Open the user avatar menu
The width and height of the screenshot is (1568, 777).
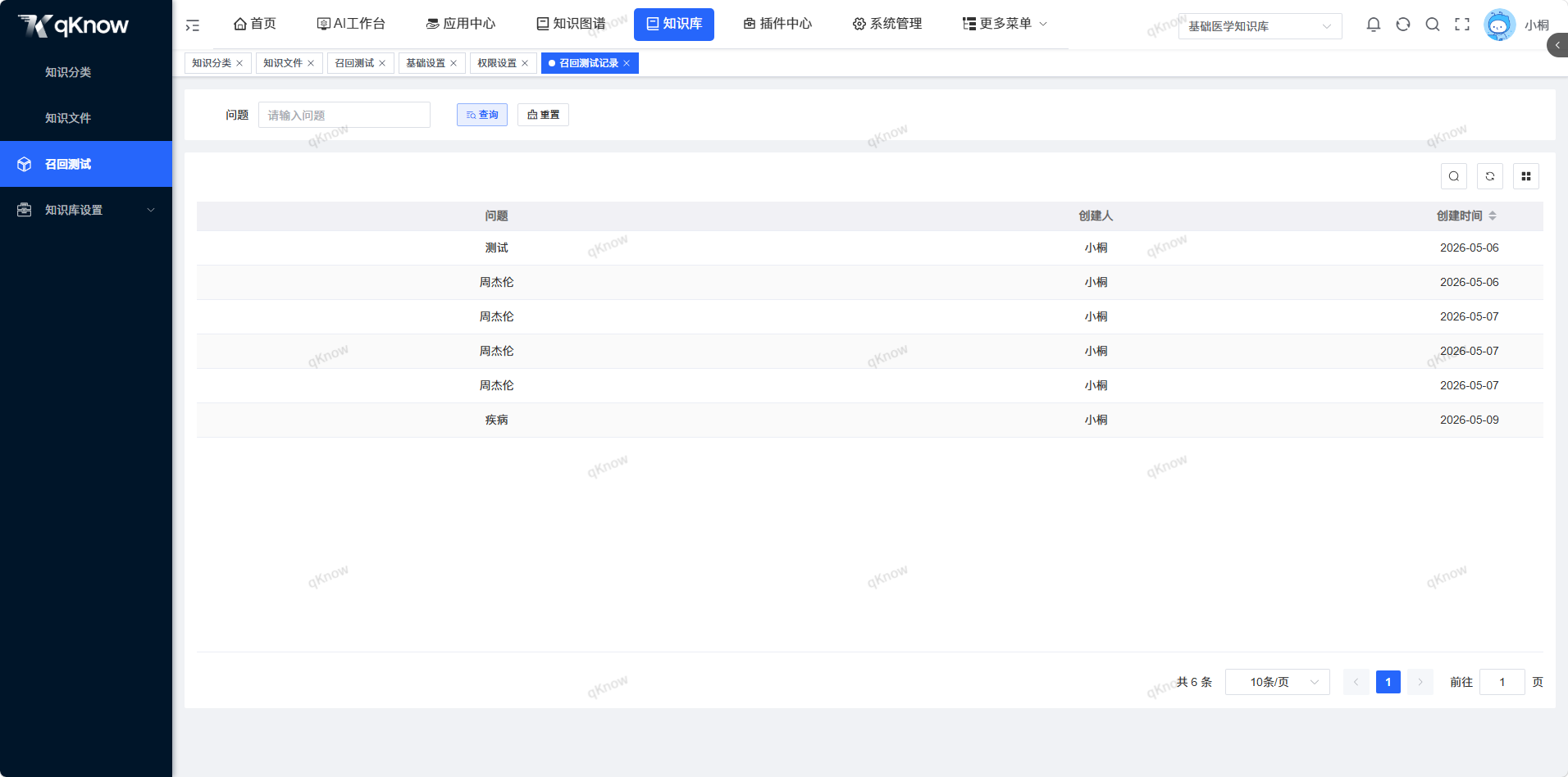1499,25
